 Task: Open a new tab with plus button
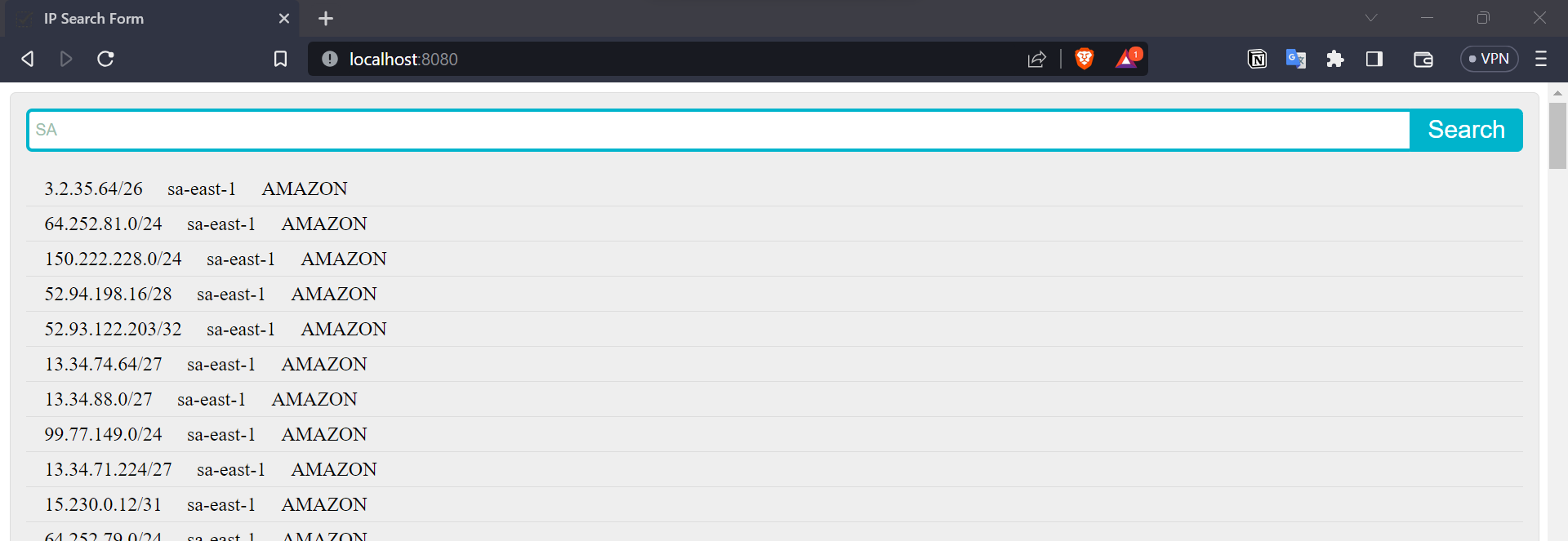point(326,18)
